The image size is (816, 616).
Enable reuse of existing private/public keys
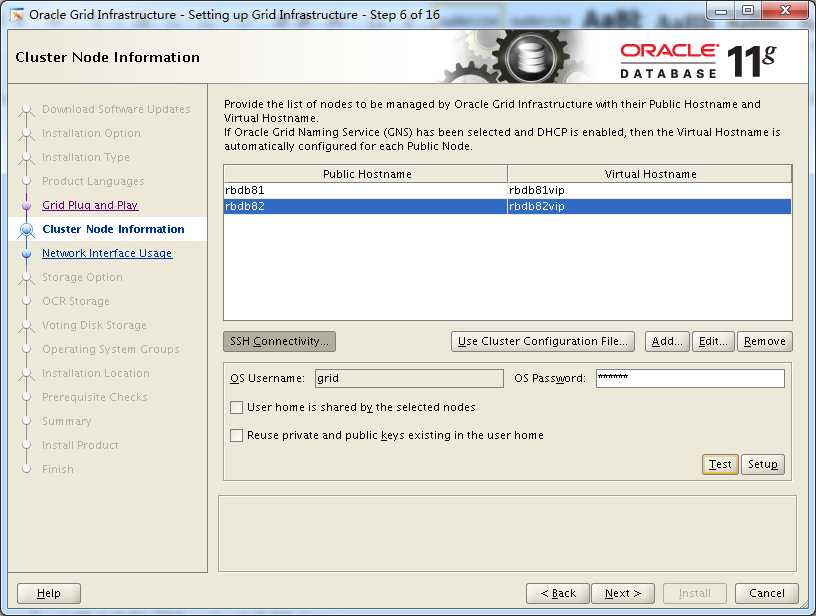click(236, 435)
